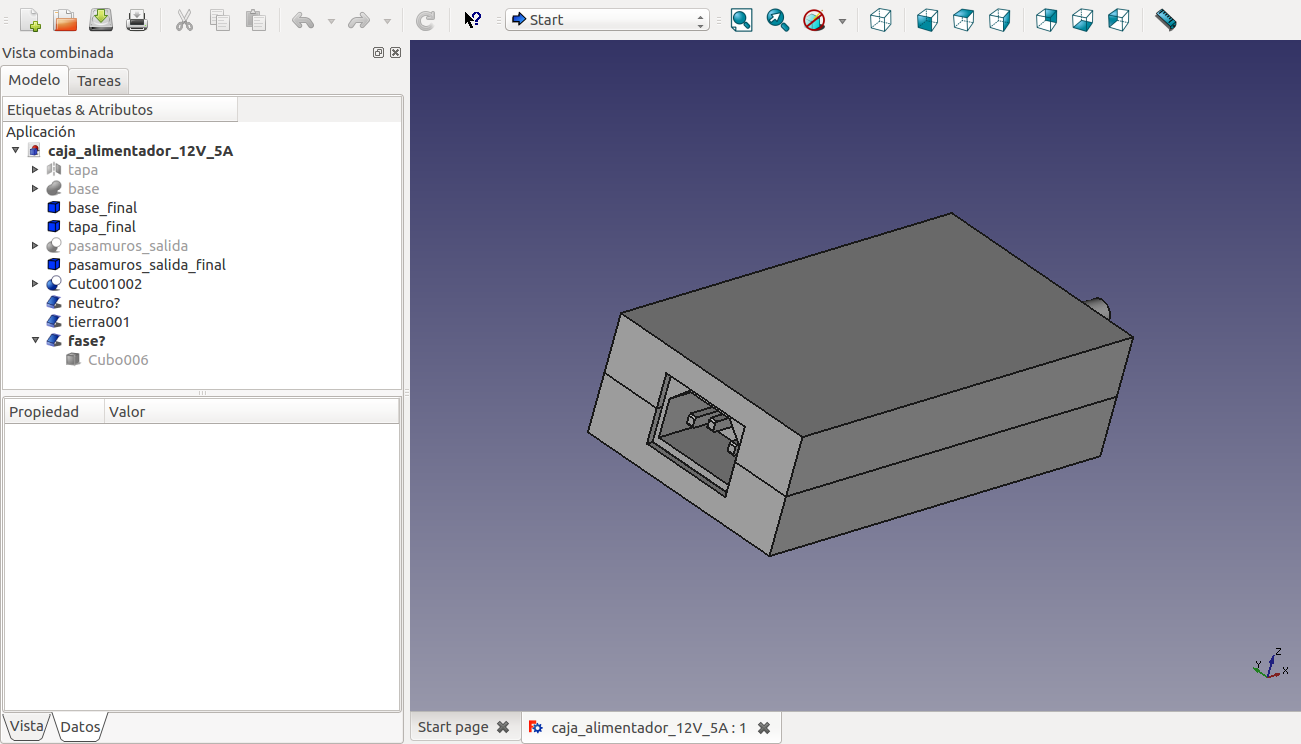Fit all content in the view

pyautogui.click(x=741, y=20)
